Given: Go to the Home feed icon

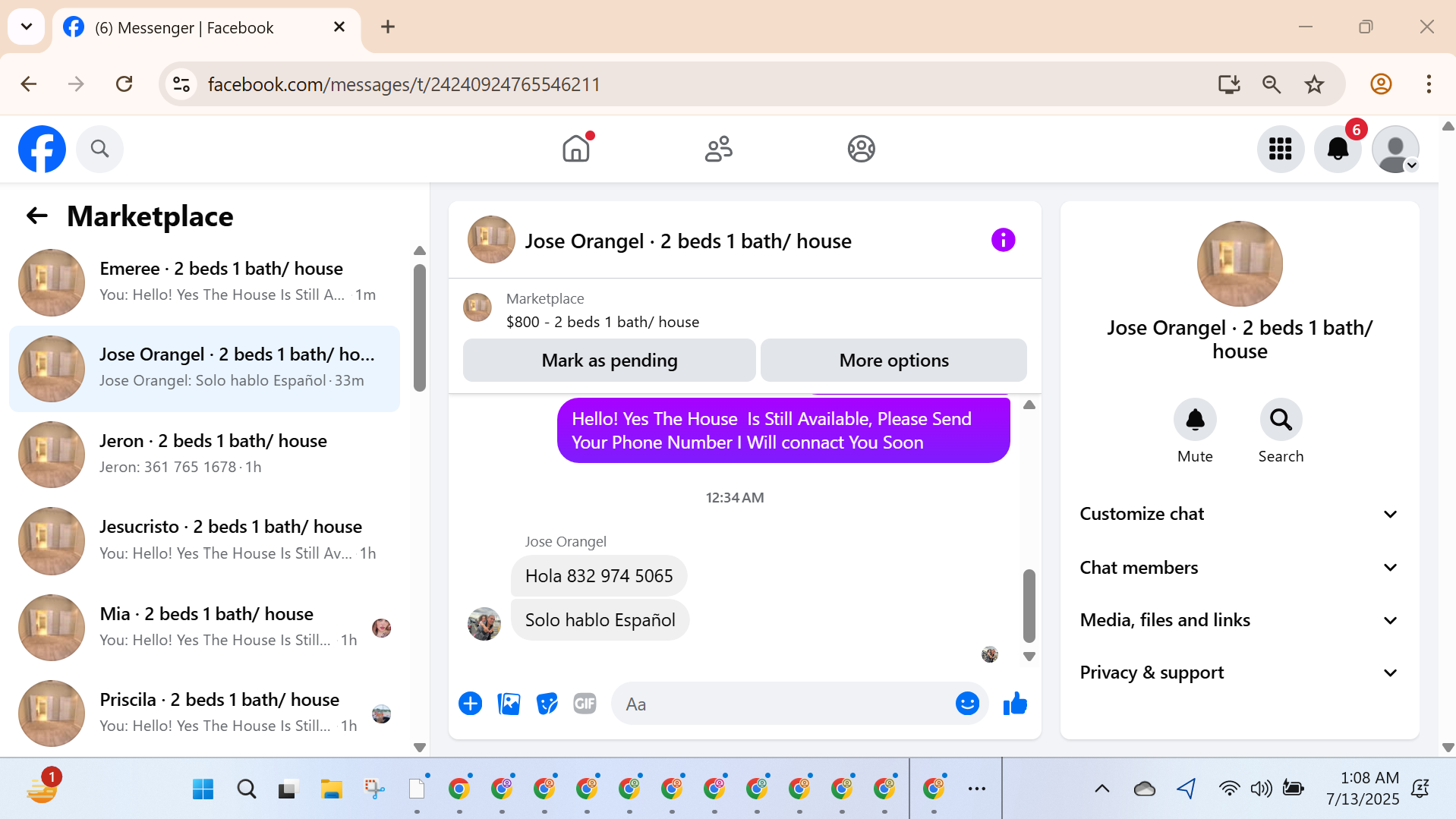Looking at the screenshot, I should (576, 148).
